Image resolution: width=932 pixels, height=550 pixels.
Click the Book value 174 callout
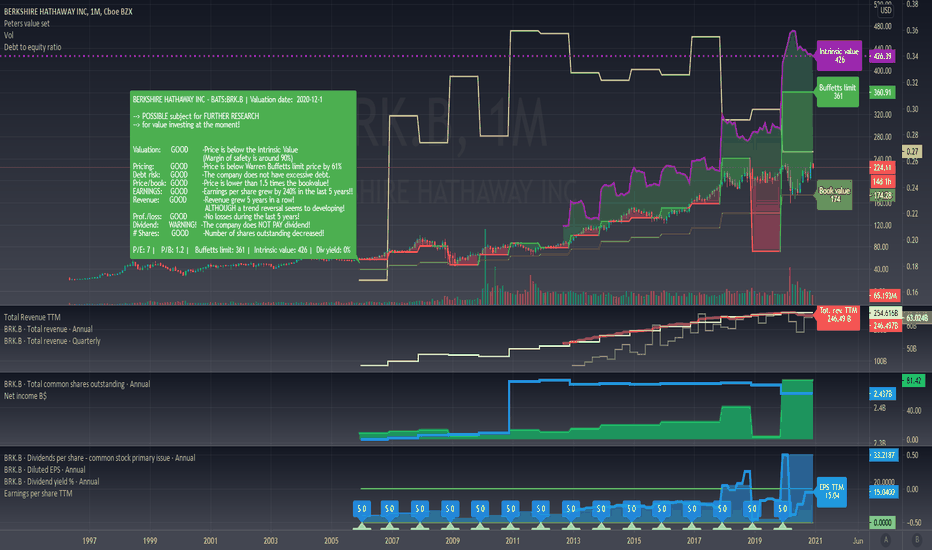(x=835, y=194)
